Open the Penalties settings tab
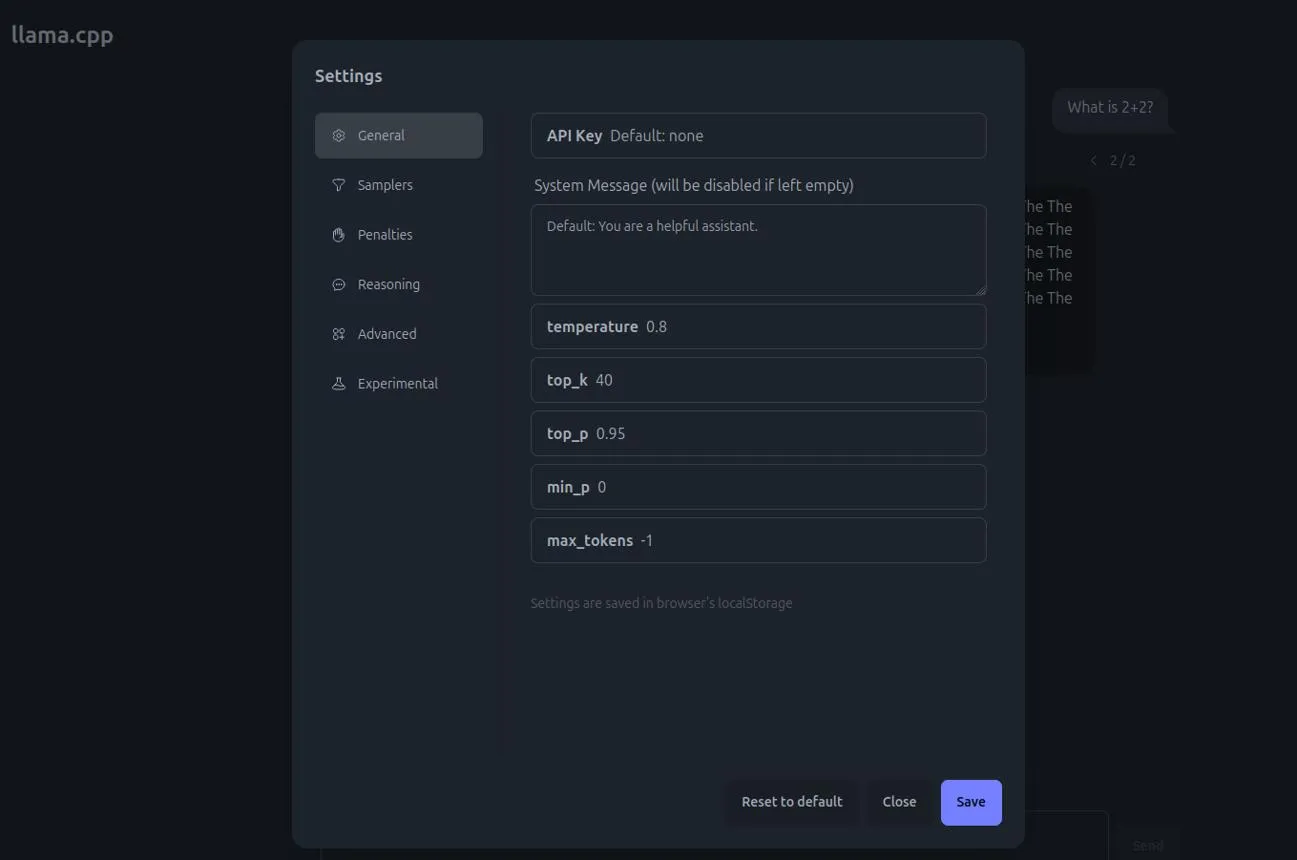This screenshot has width=1297, height=860. tap(399, 235)
